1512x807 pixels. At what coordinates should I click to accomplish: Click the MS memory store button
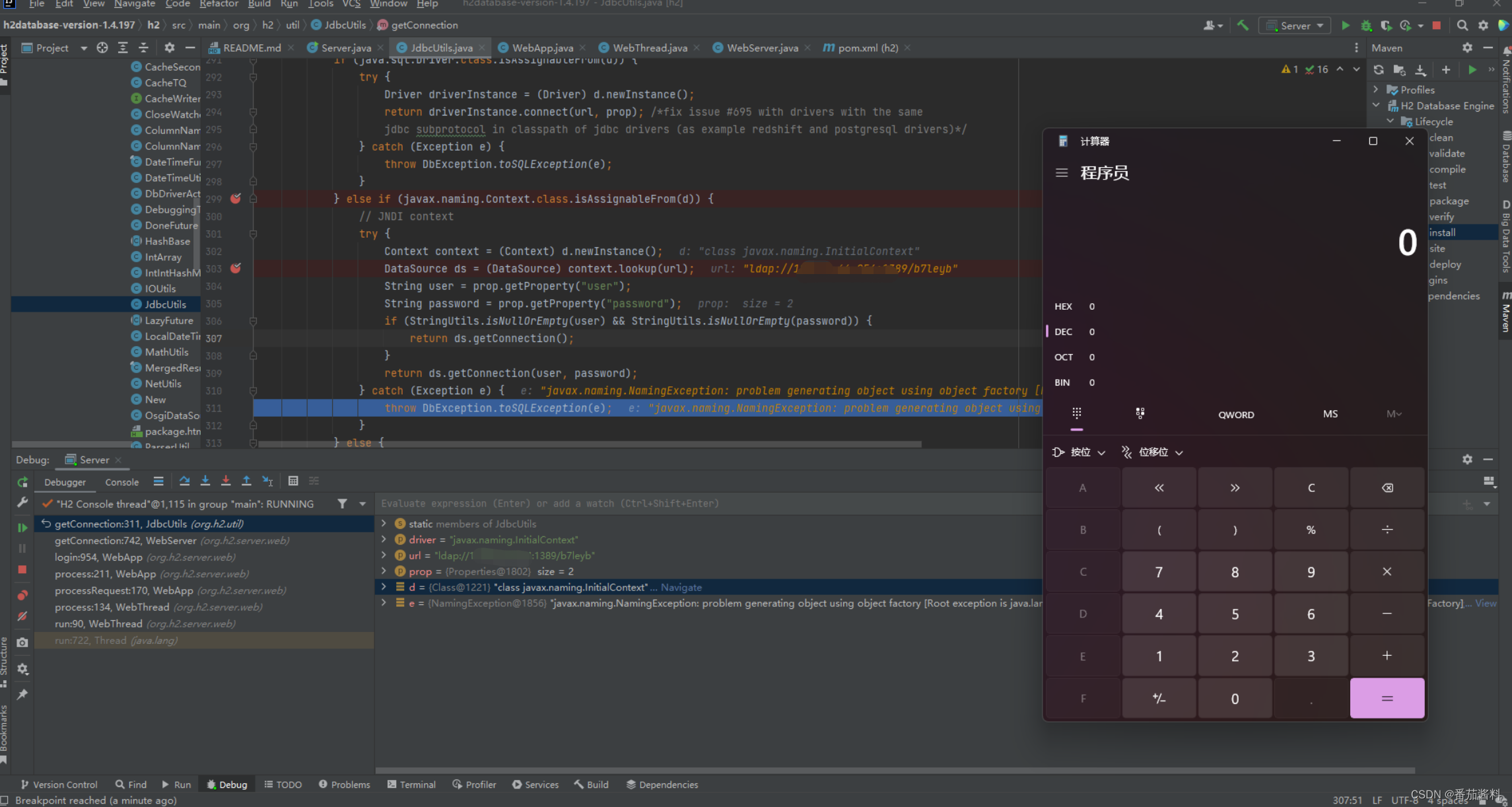(x=1330, y=413)
